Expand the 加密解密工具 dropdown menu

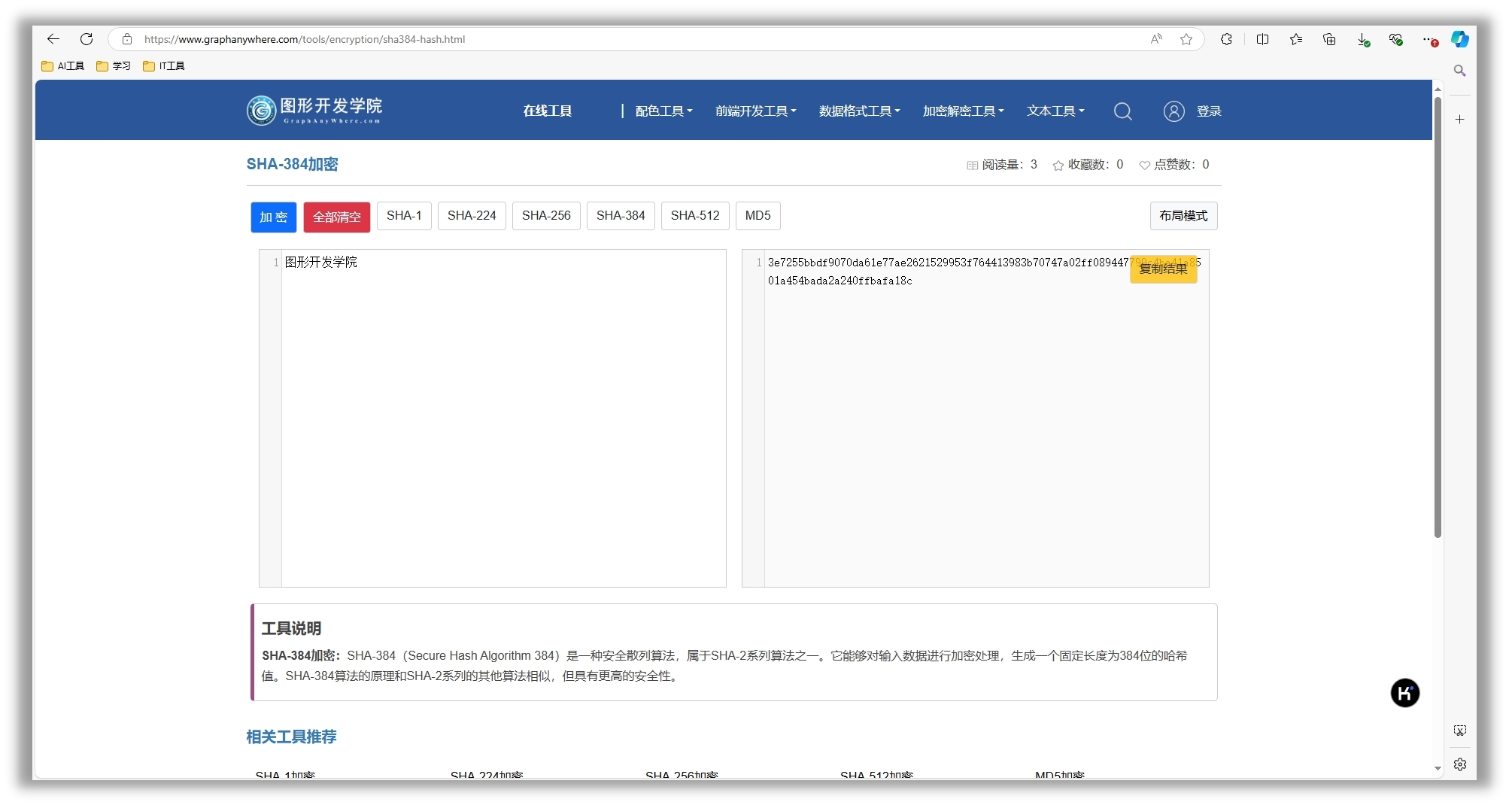point(963,111)
